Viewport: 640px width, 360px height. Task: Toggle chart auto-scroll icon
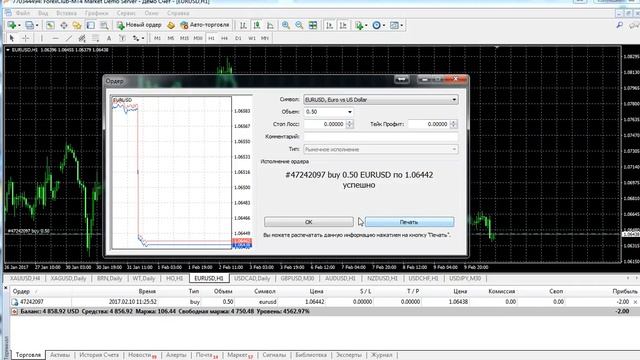point(329,25)
